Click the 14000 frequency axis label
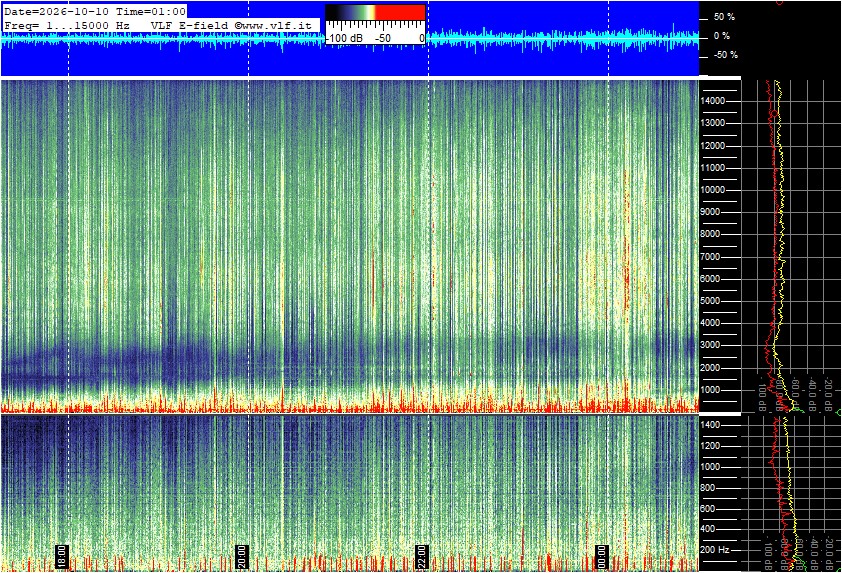The height and width of the screenshot is (573, 842). click(x=713, y=101)
